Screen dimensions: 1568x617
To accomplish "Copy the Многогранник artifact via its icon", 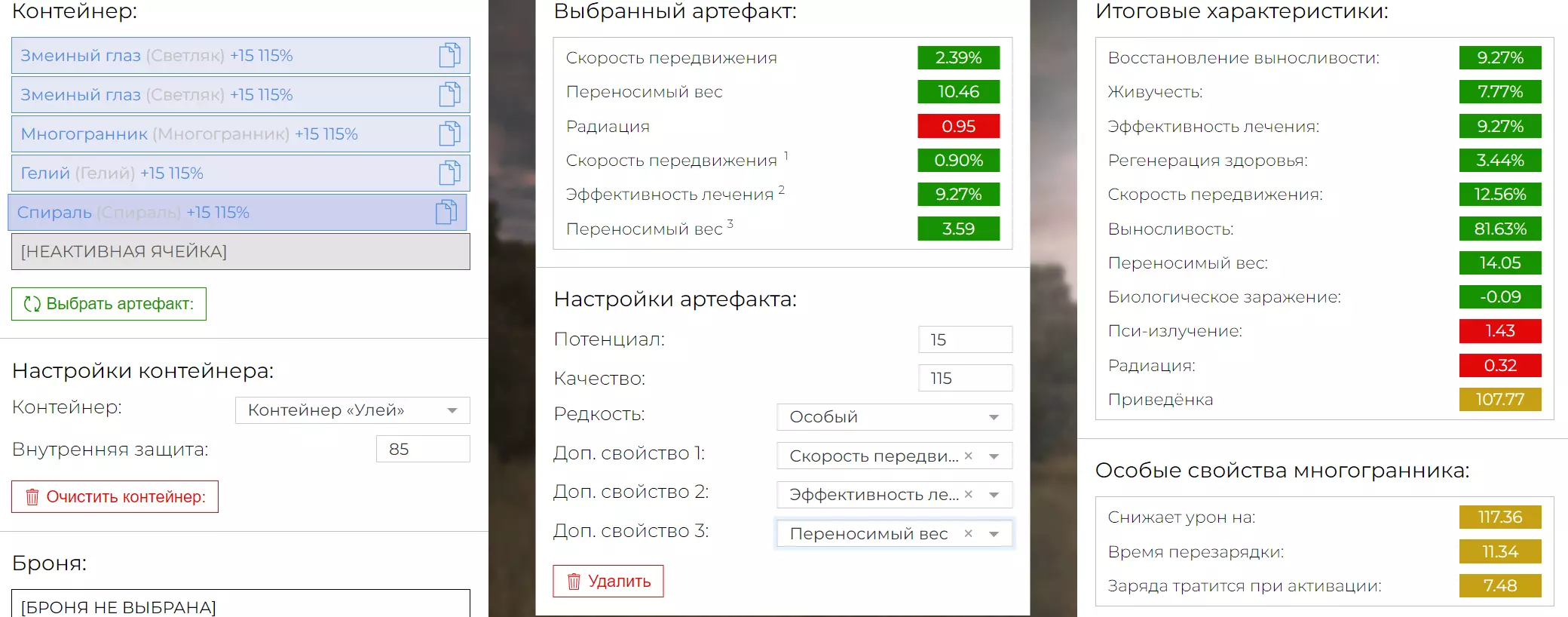I will pyautogui.click(x=449, y=134).
